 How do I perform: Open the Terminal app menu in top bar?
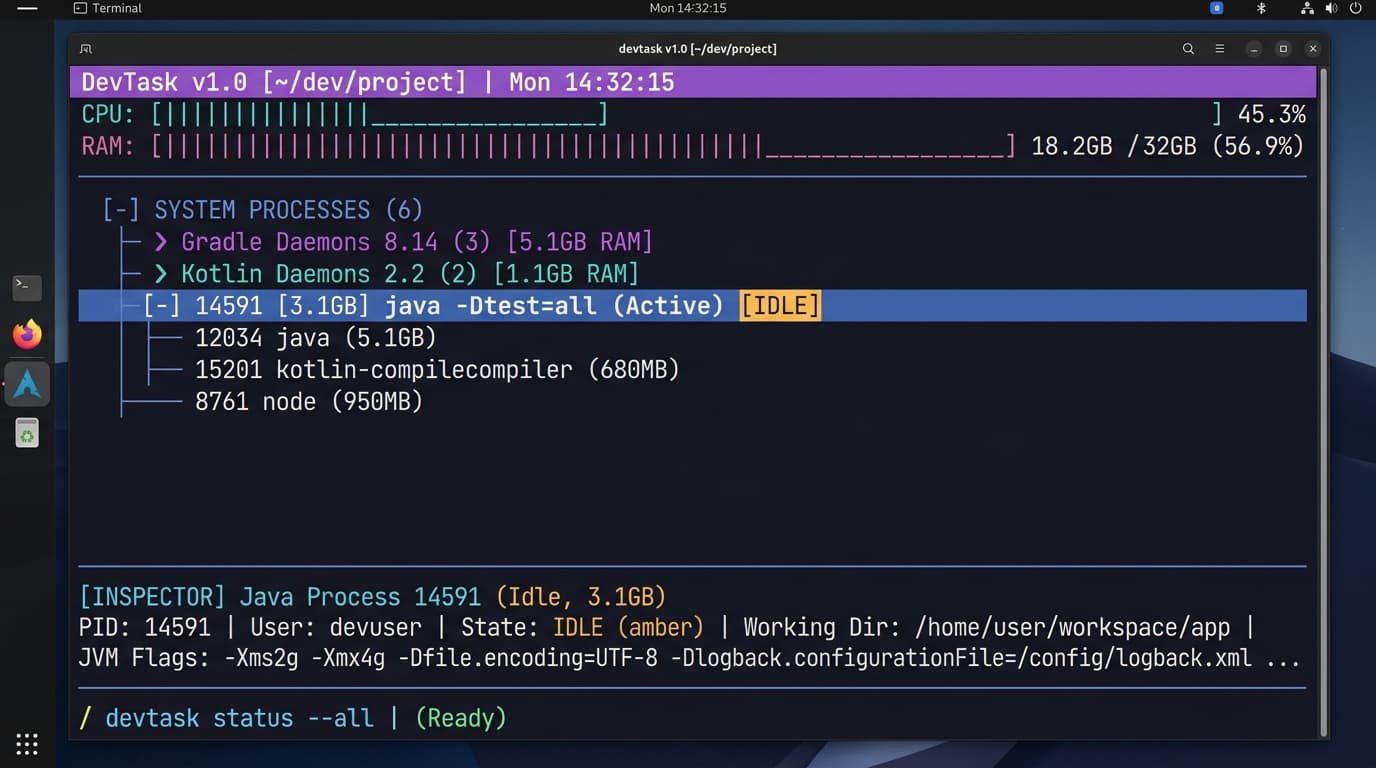point(108,8)
